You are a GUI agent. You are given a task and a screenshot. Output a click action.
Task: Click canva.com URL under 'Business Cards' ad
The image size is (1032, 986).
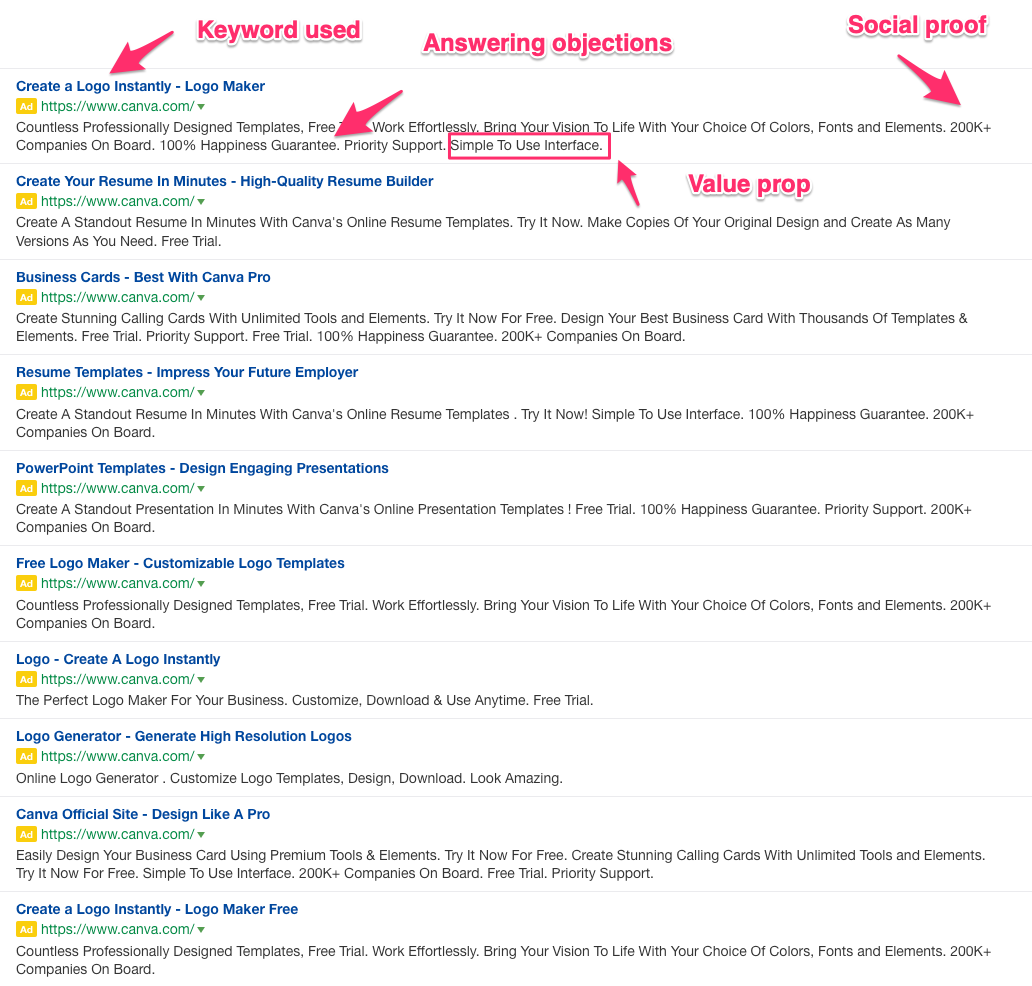[x=118, y=297]
